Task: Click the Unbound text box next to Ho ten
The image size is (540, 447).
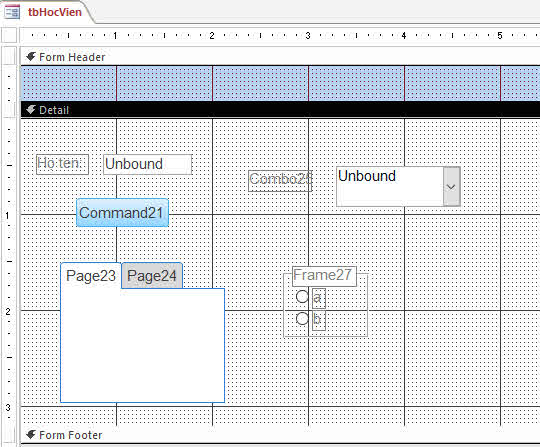Action: pyautogui.click(x=147, y=164)
